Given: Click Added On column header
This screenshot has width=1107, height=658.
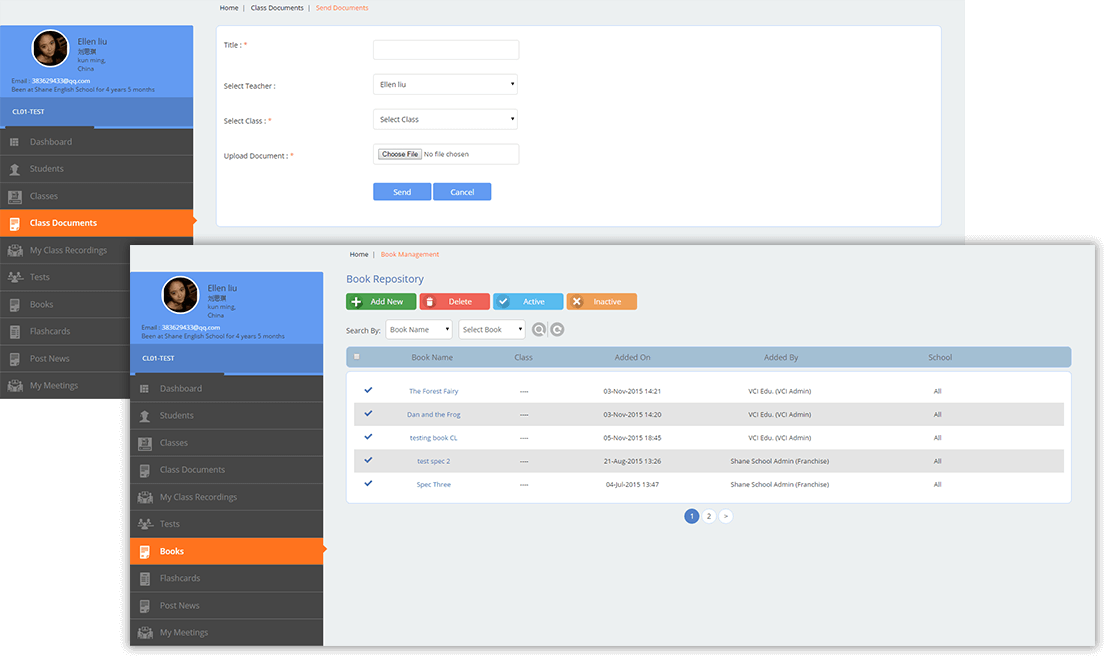Looking at the screenshot, I should tap(633, 357).
